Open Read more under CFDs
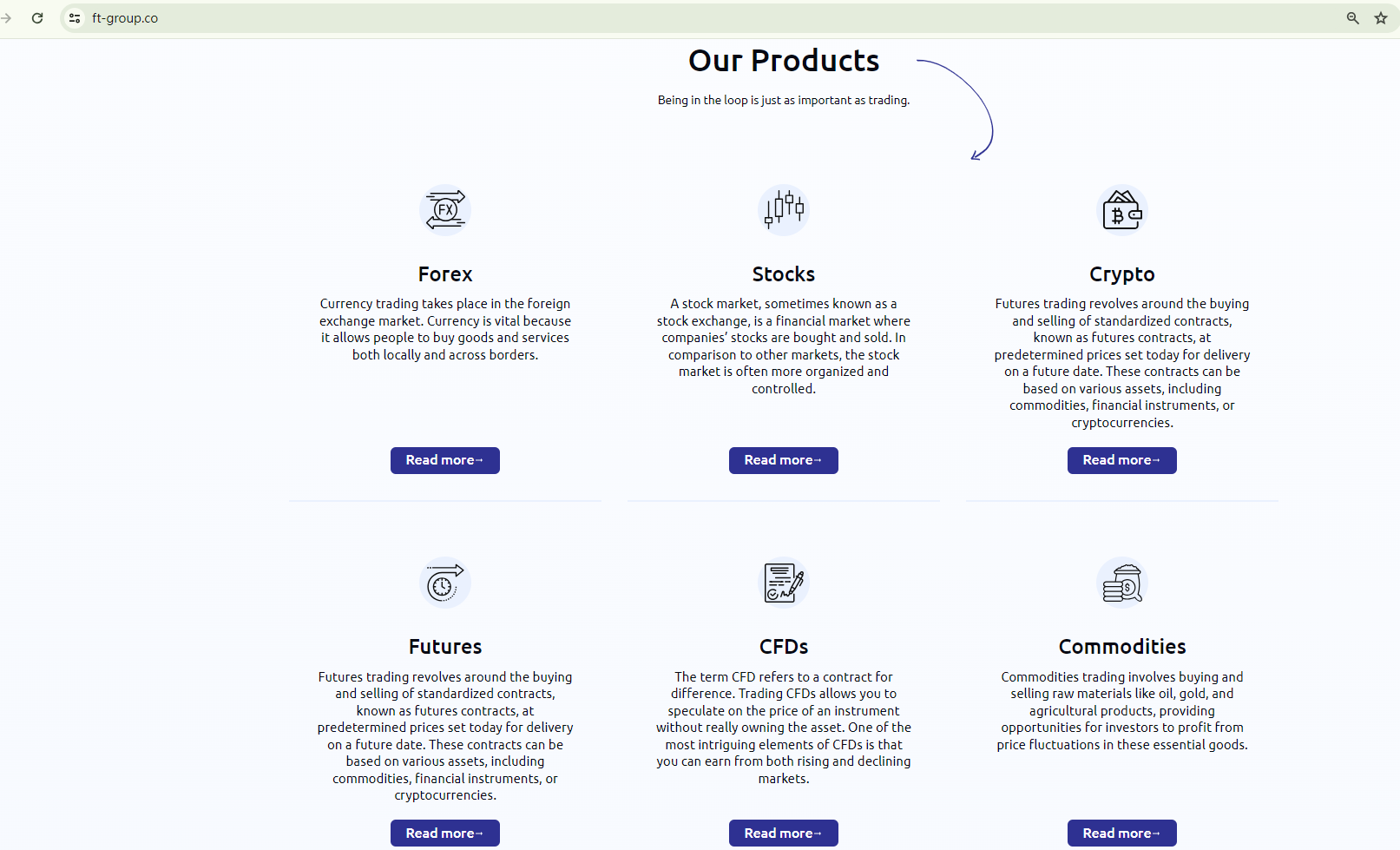Viewport: 1400px width, 850px height. (784, 833)
